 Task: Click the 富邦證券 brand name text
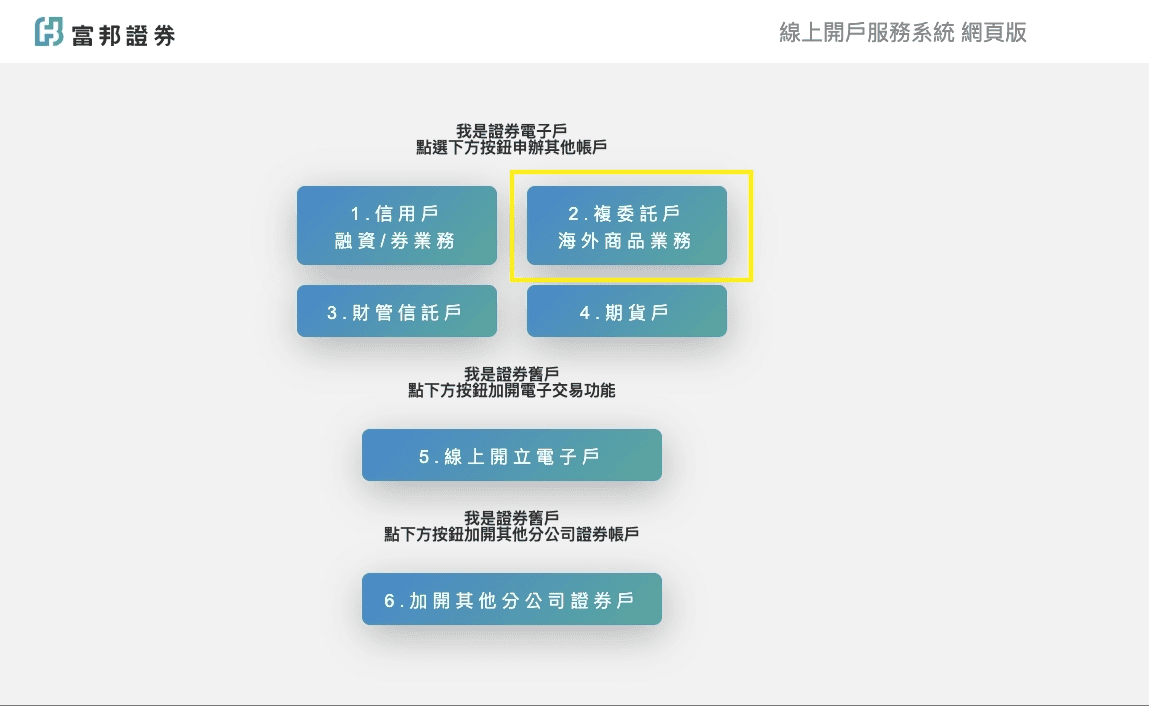124,35
